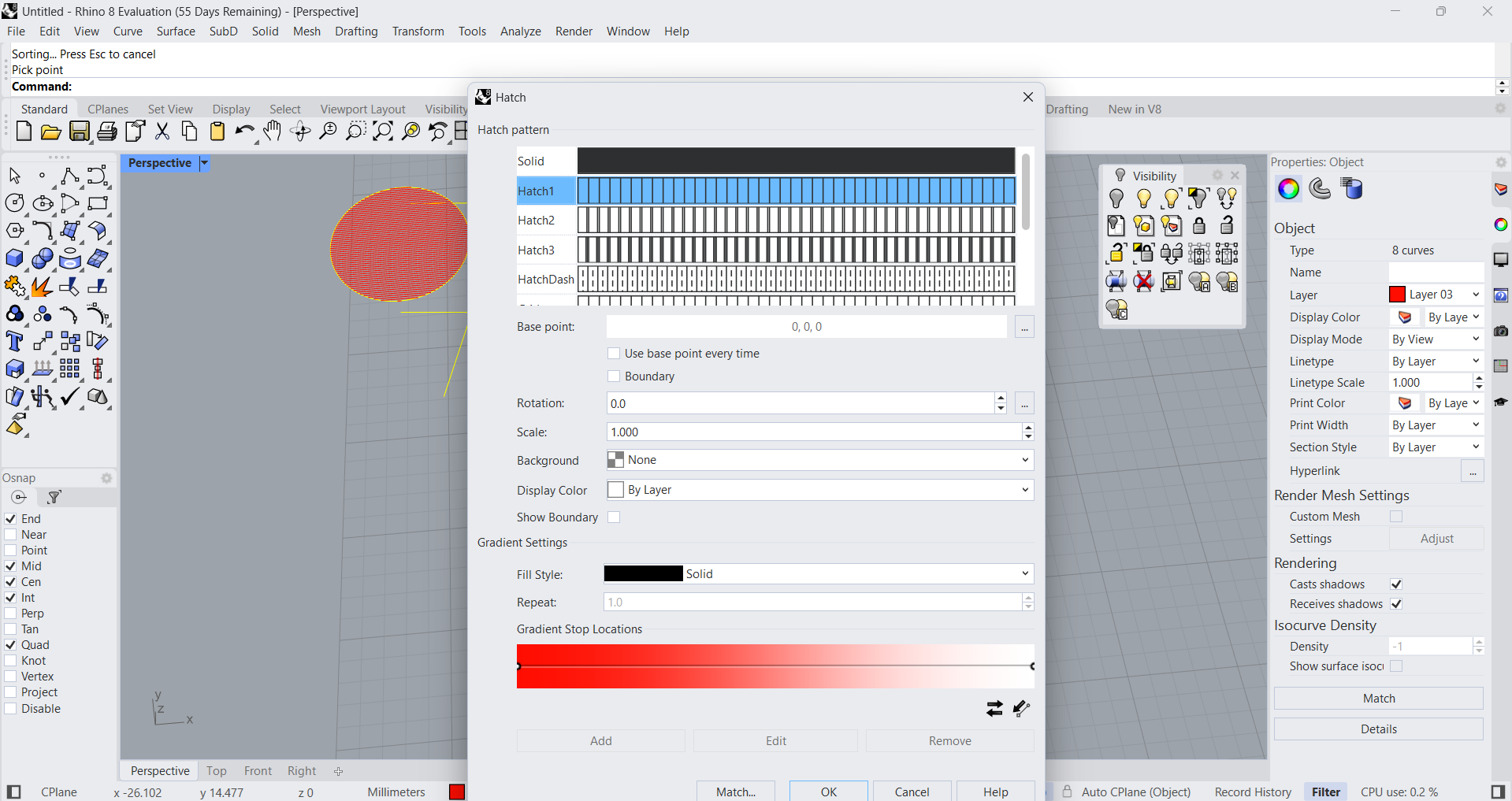Open the Background dropdown

point(819,460)
